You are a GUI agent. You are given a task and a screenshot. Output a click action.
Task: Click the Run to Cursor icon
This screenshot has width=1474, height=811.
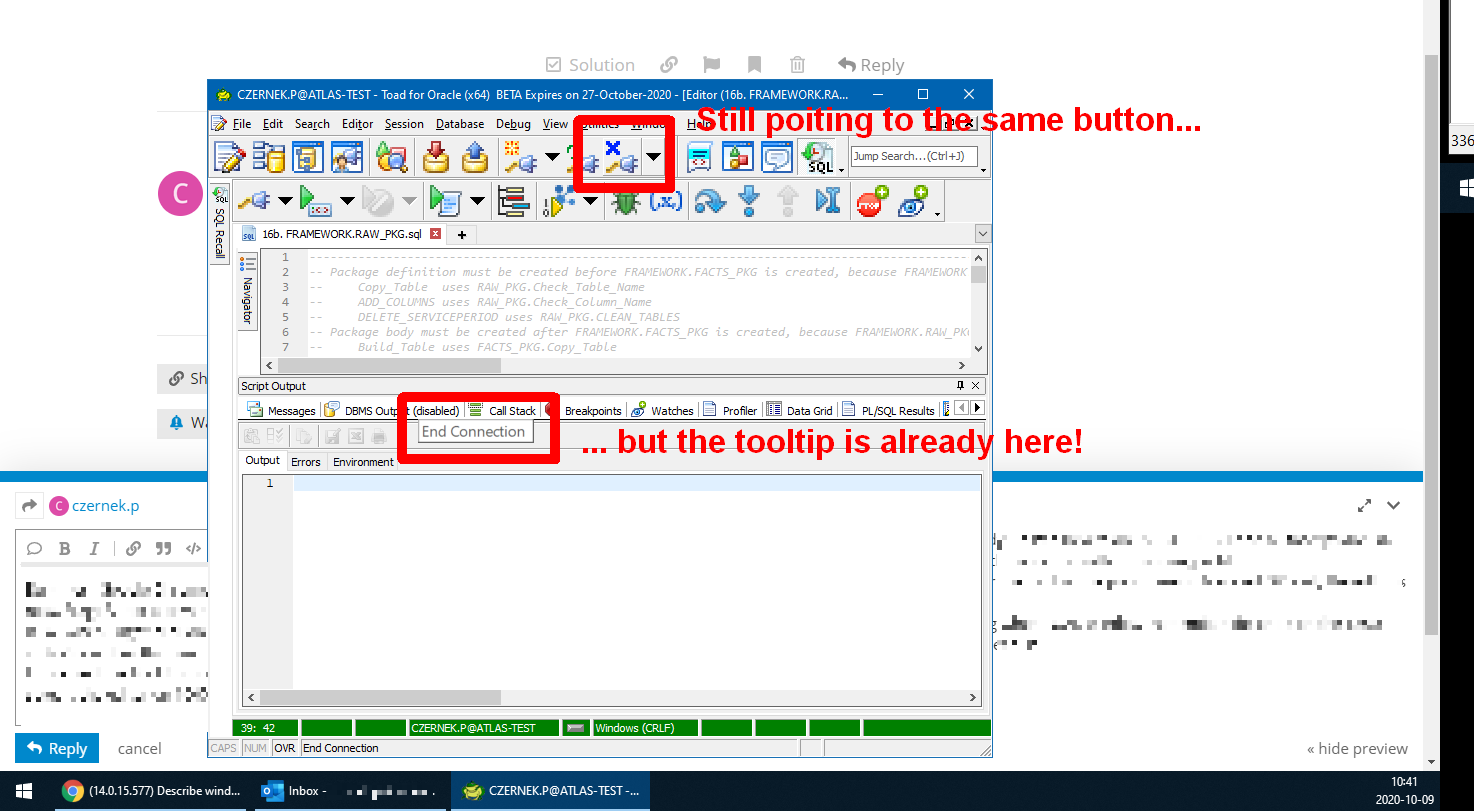(x=828, y=201)
